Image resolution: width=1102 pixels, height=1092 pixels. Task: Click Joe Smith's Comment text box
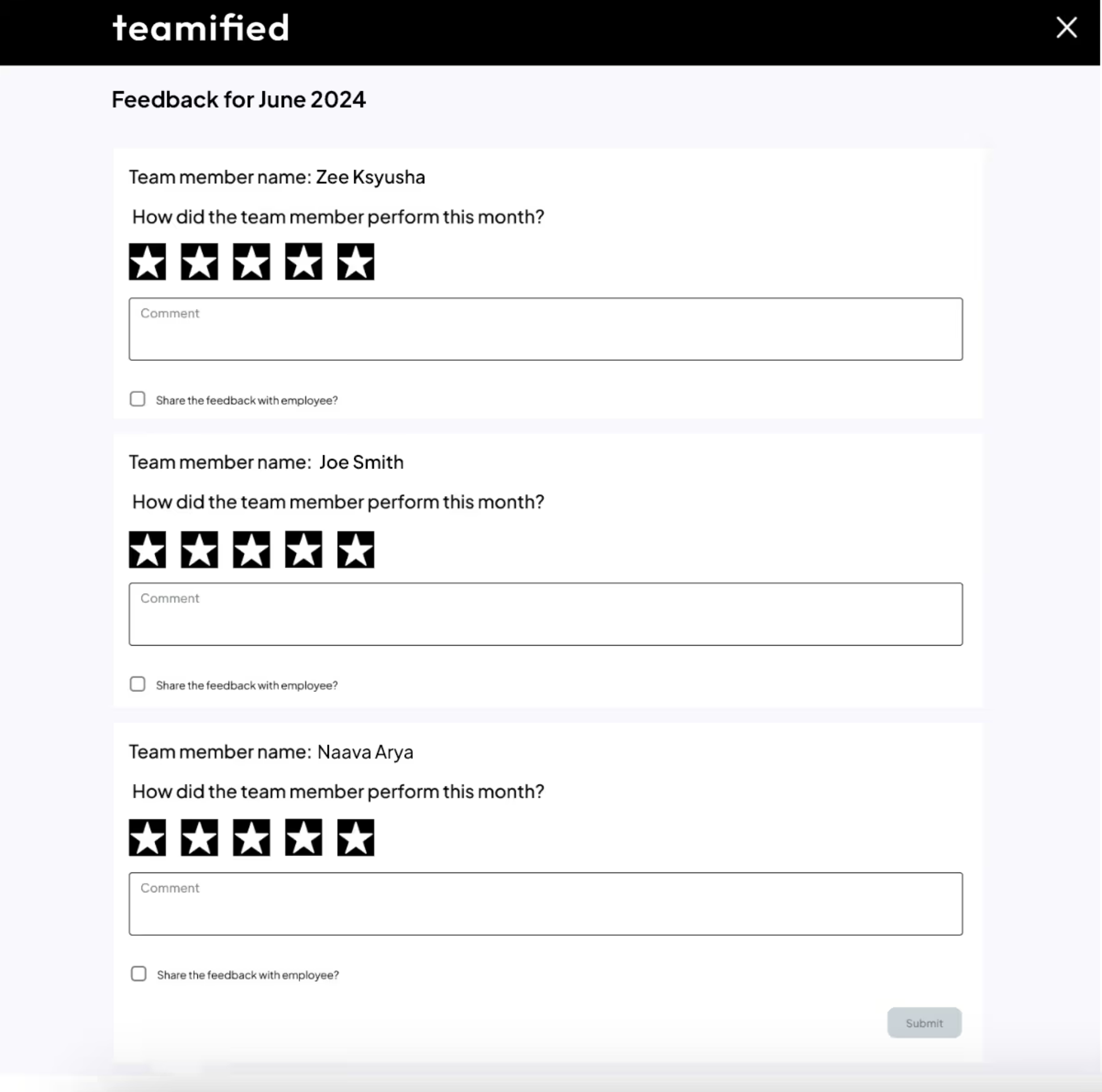545,614
